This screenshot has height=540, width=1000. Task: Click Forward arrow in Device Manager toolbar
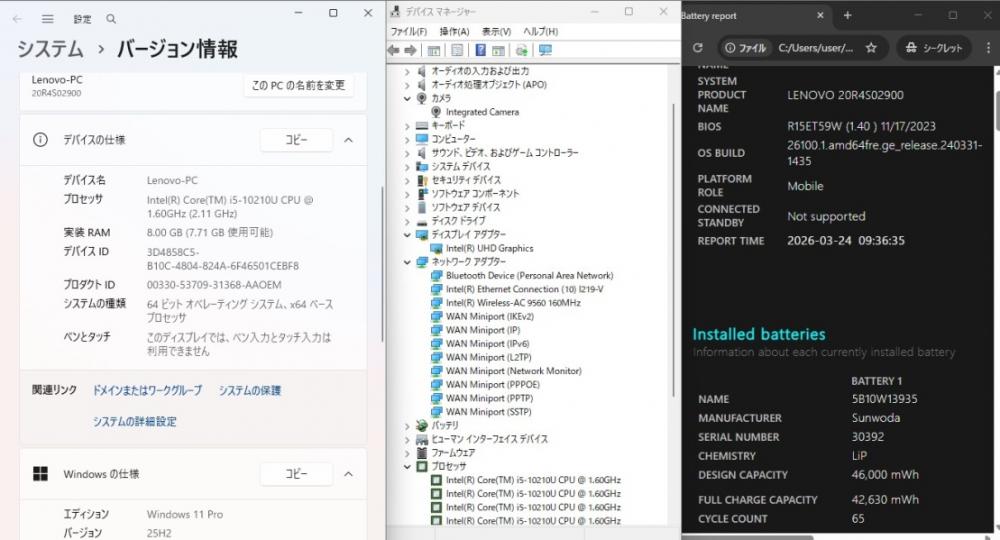410,50
